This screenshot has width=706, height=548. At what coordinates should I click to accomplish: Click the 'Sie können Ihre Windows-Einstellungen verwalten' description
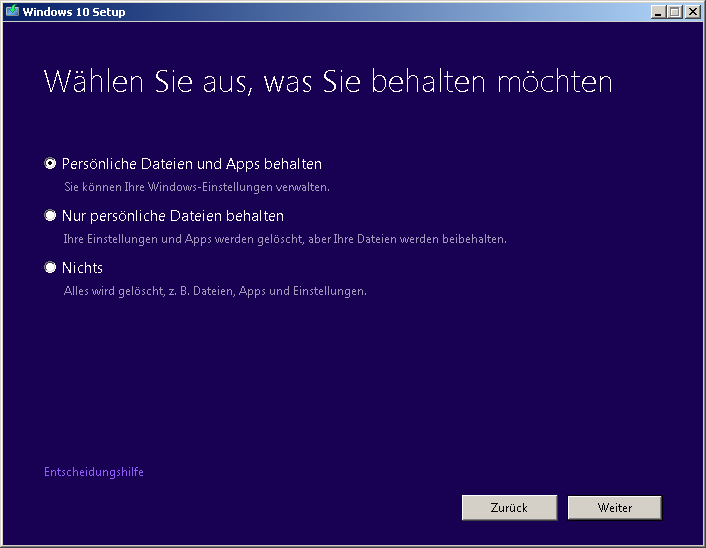pos(196,187)
